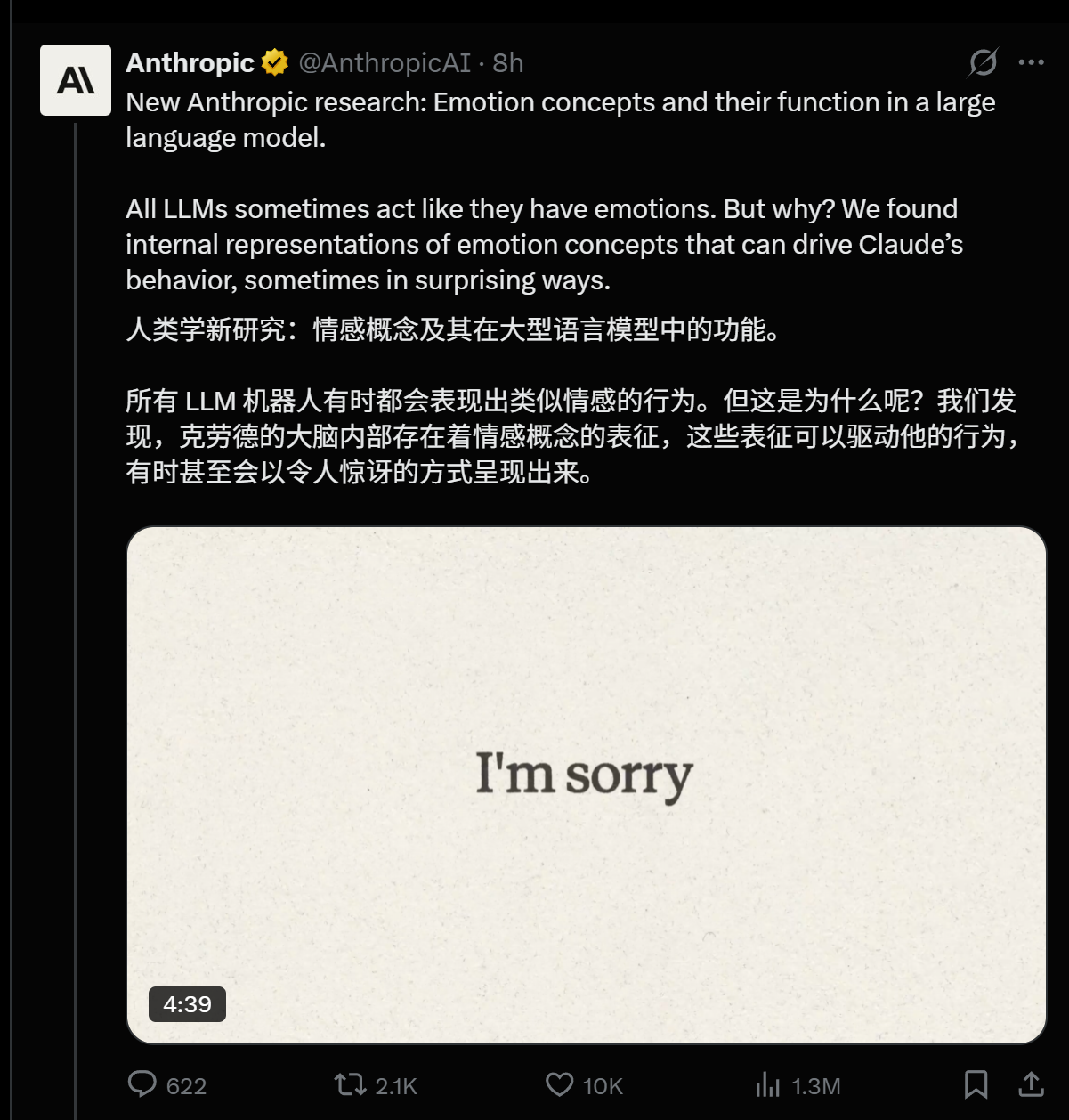
Task: Share the post via the share icon
Action: pyautogui.click(x=1033, y=1085)
